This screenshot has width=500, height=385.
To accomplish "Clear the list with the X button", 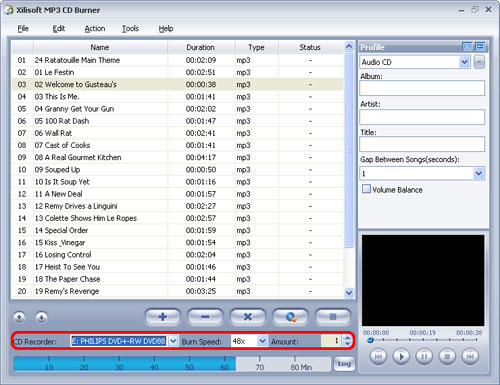I will 248,317.
